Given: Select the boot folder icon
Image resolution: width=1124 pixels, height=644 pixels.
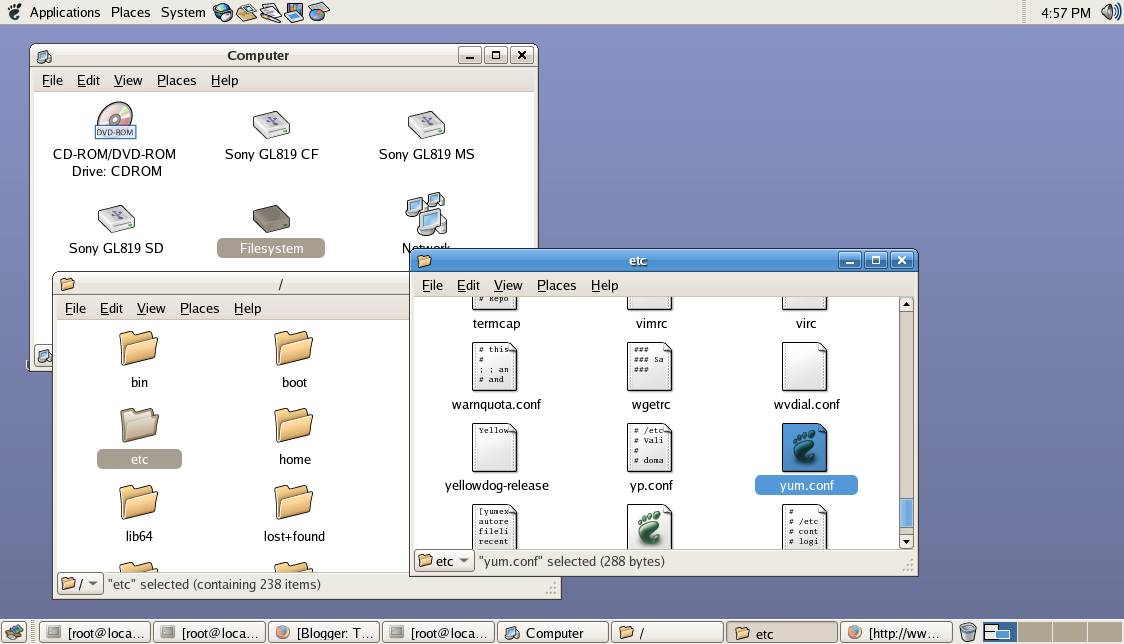Looking at the screenshot, I should (x=294, y=349).
